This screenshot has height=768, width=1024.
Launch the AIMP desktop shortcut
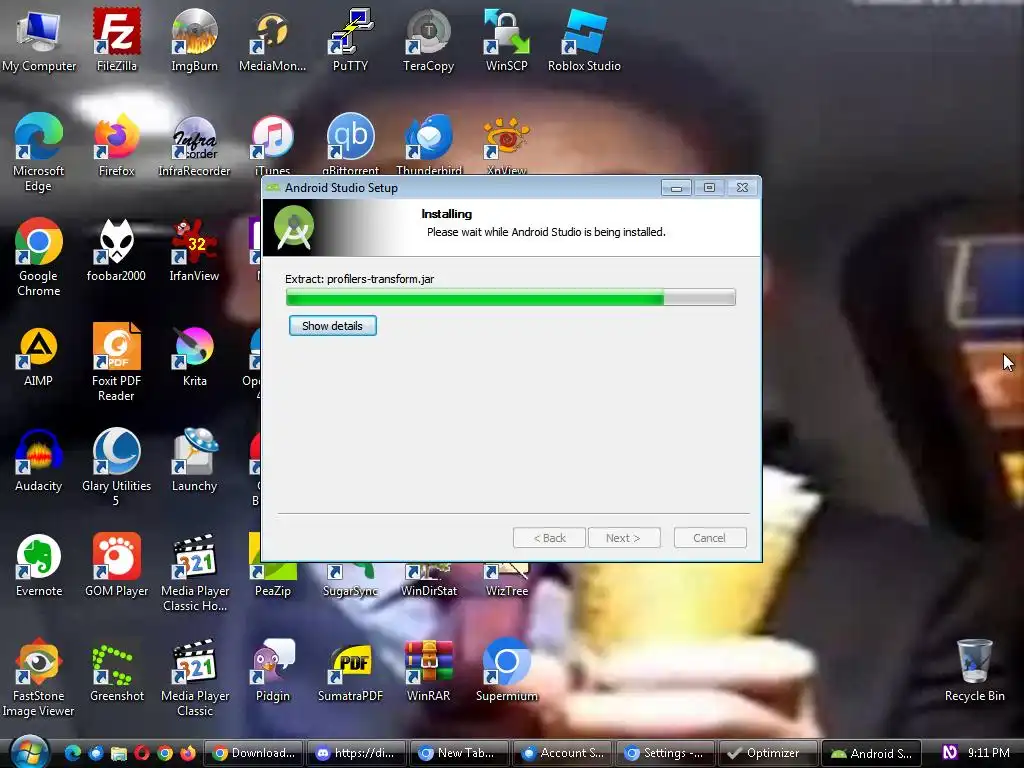39,355
